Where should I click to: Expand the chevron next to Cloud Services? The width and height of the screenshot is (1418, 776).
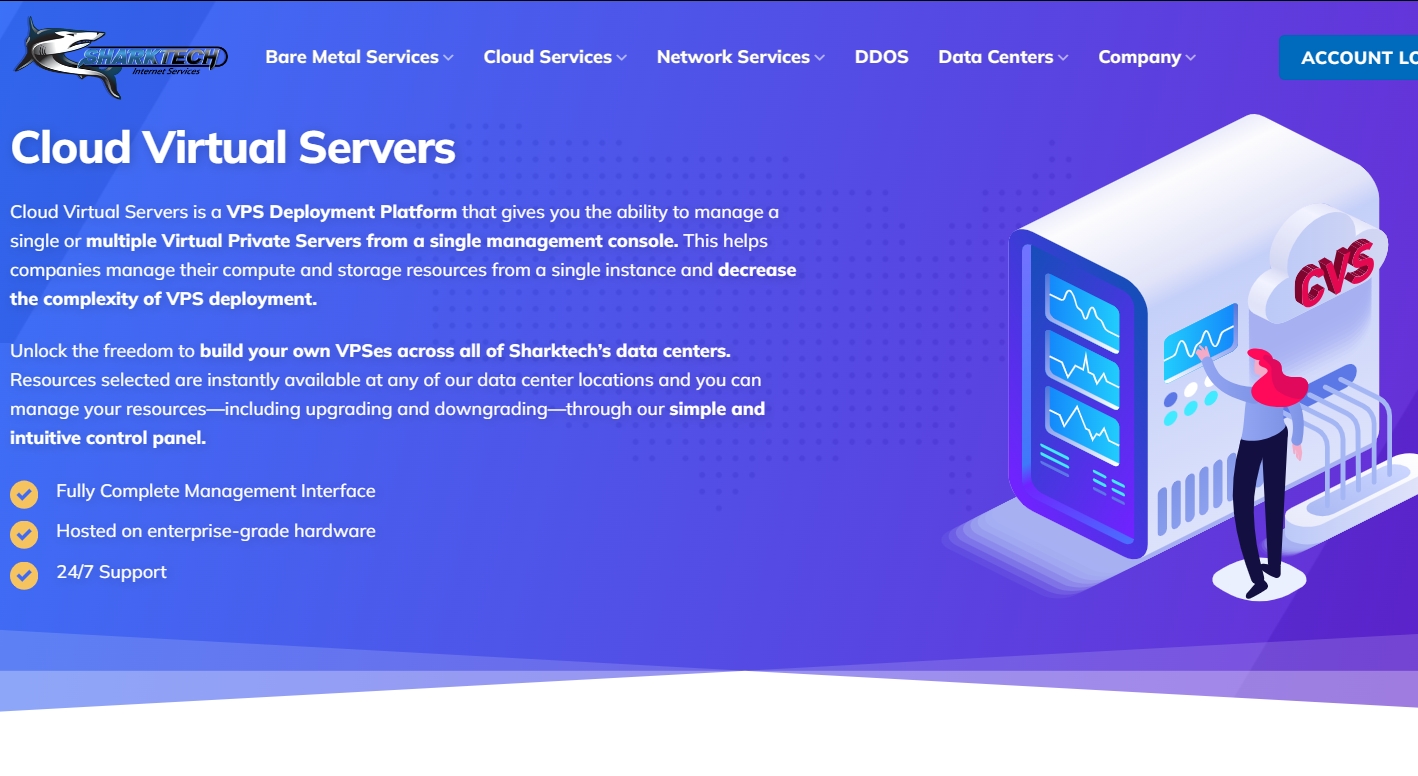point(622,58)
